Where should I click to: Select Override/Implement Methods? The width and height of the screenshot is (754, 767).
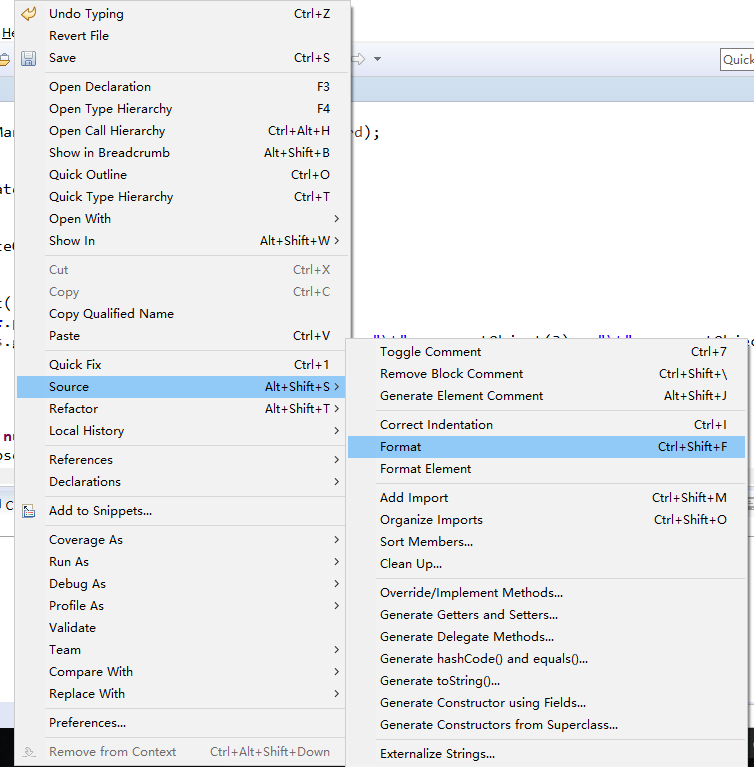tap(547, 592)
